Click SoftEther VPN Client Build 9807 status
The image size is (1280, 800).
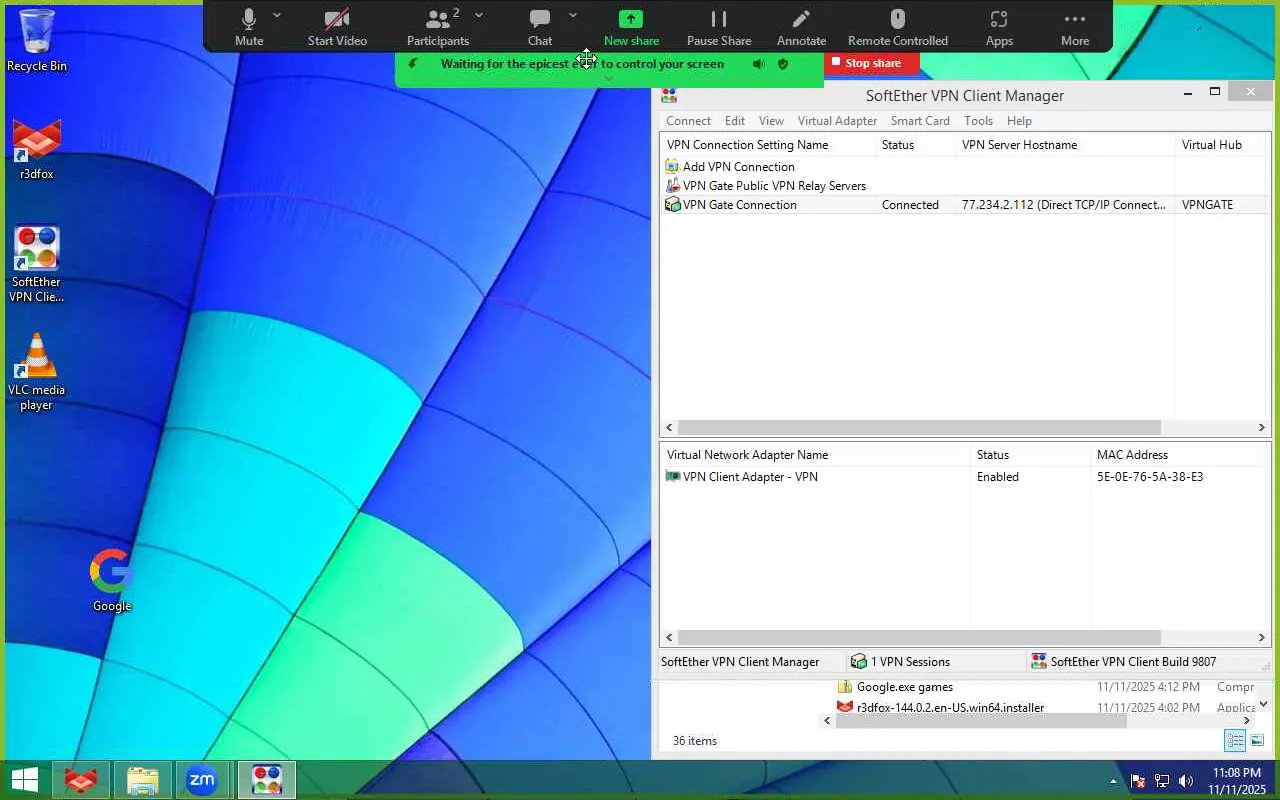pos(1124,662)
